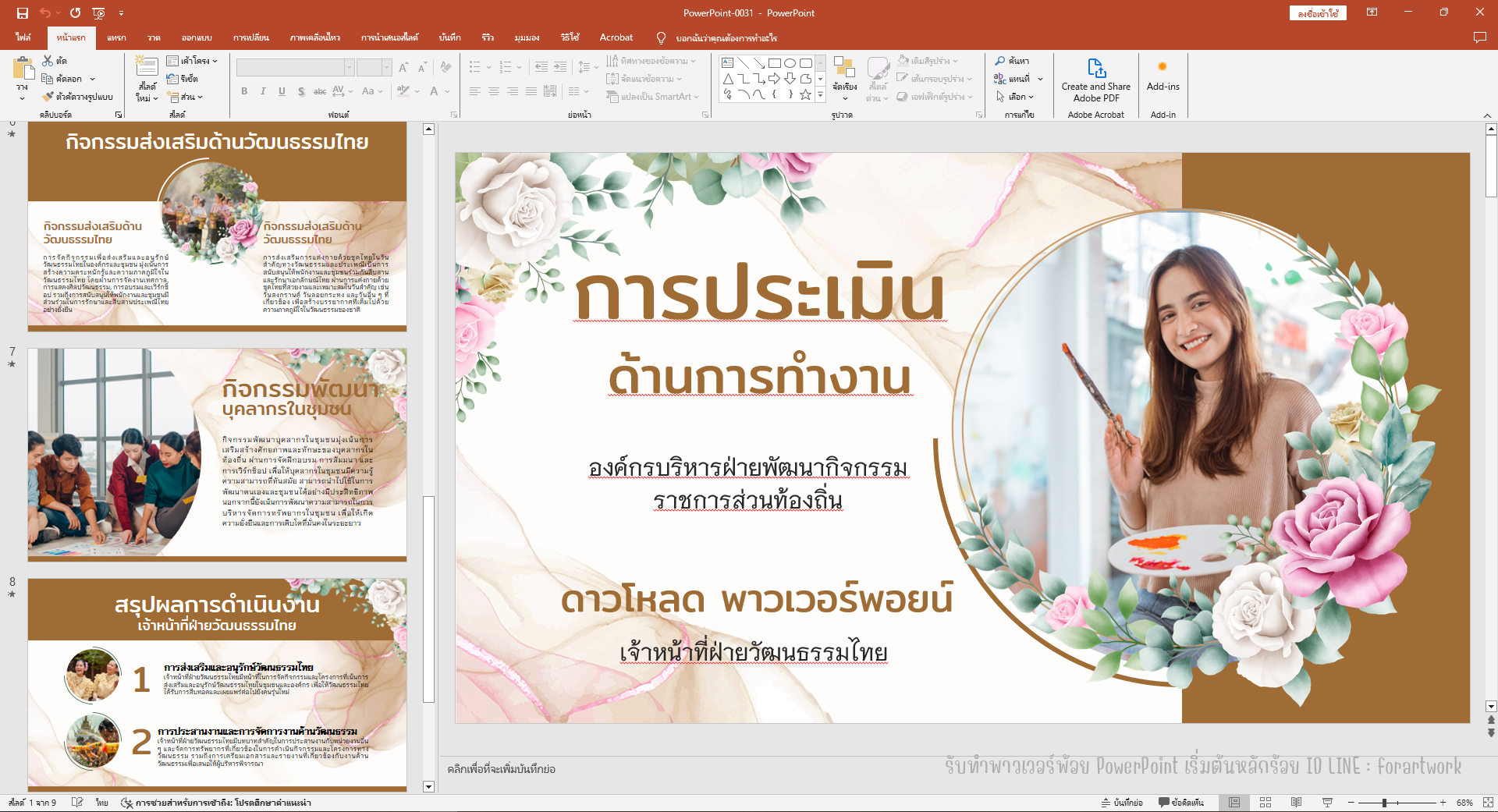The width and height of the screenshot is (1498, 812).
Task: Toggle Italic formatting
Action: [263, 91]
